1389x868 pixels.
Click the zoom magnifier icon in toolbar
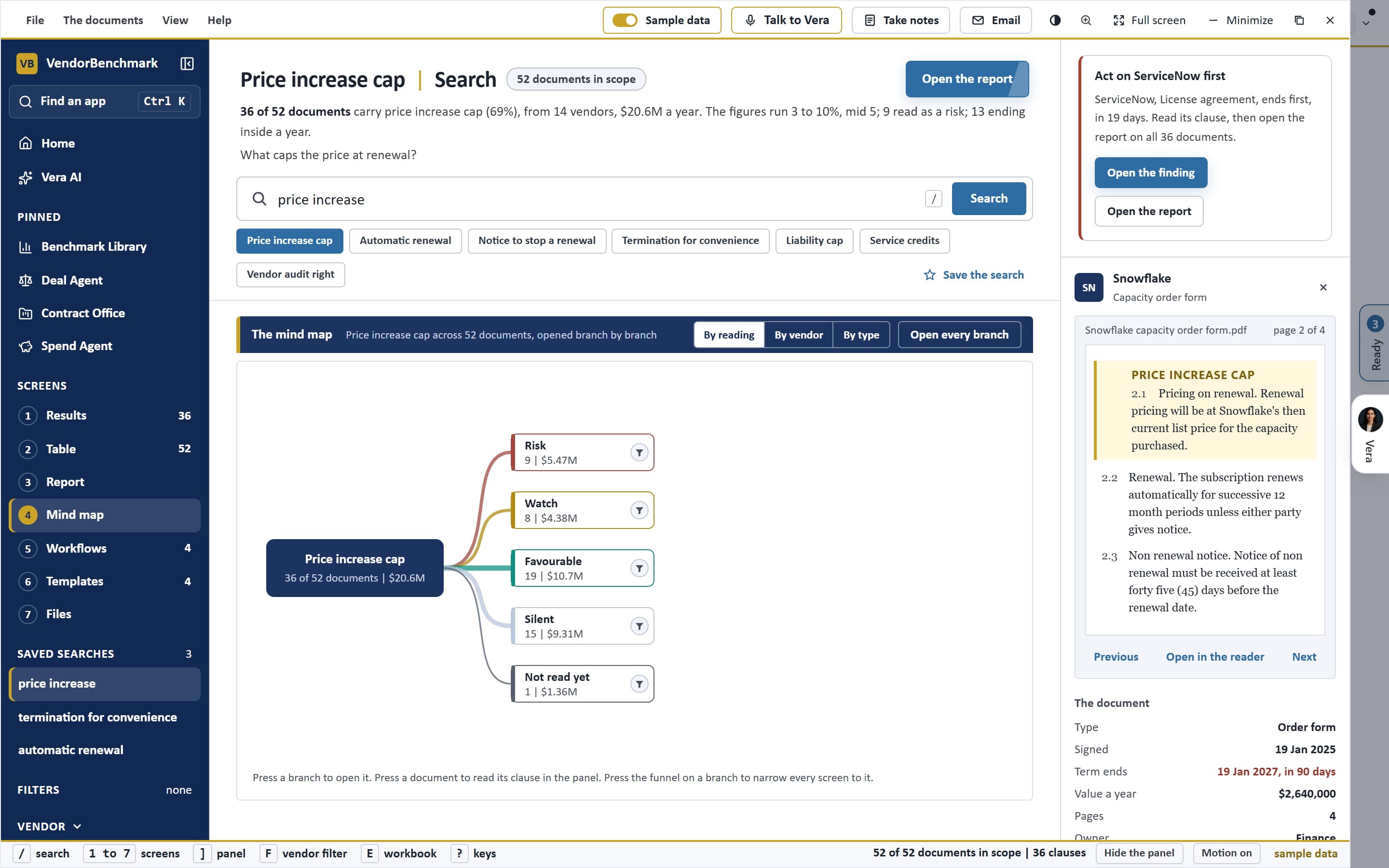[x=1086, y=20]
